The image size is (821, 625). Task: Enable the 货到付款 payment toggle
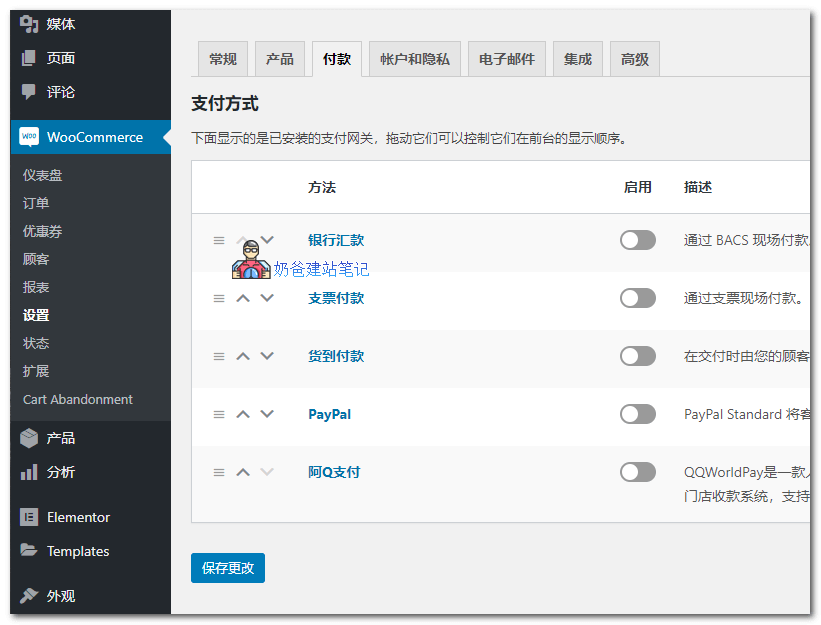coord(637,356)
